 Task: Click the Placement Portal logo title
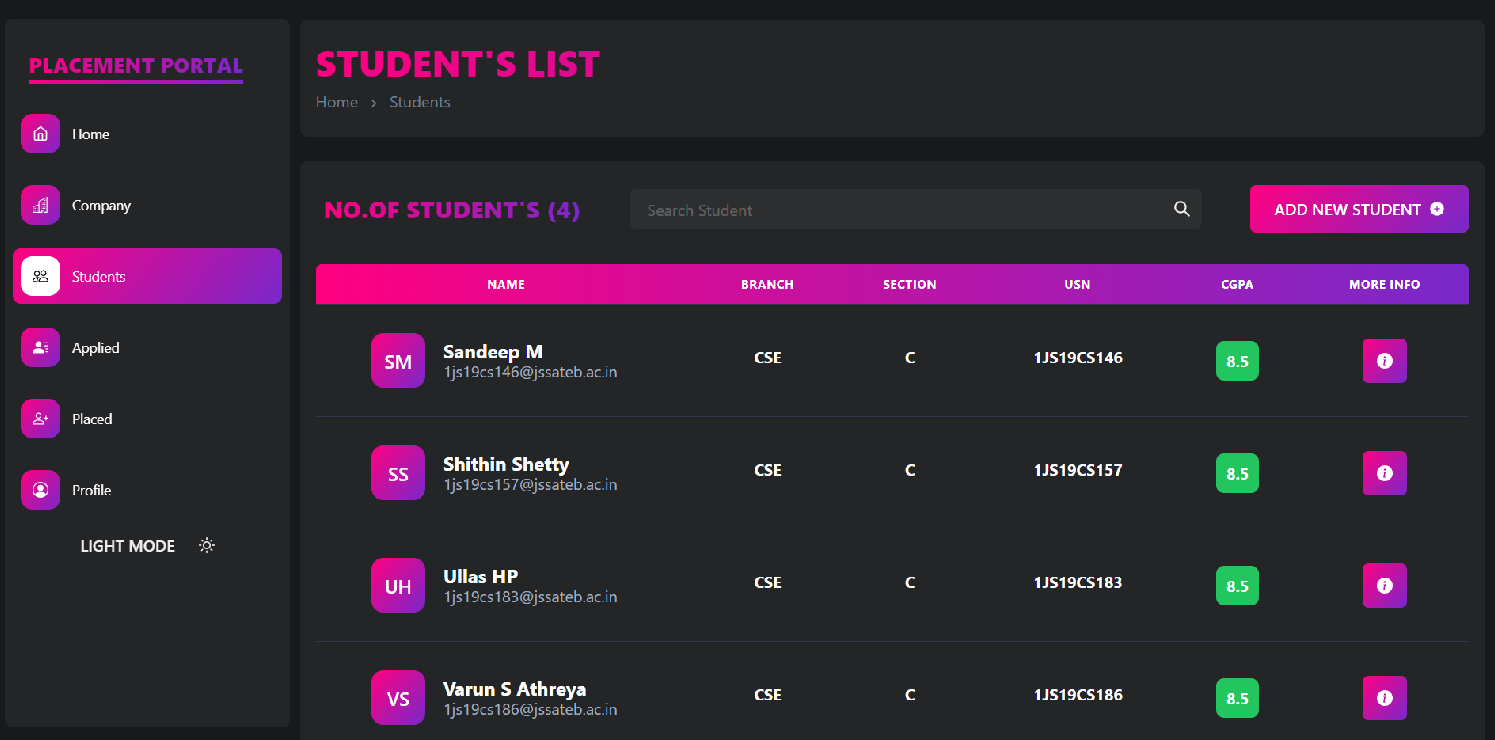[136, 66]
